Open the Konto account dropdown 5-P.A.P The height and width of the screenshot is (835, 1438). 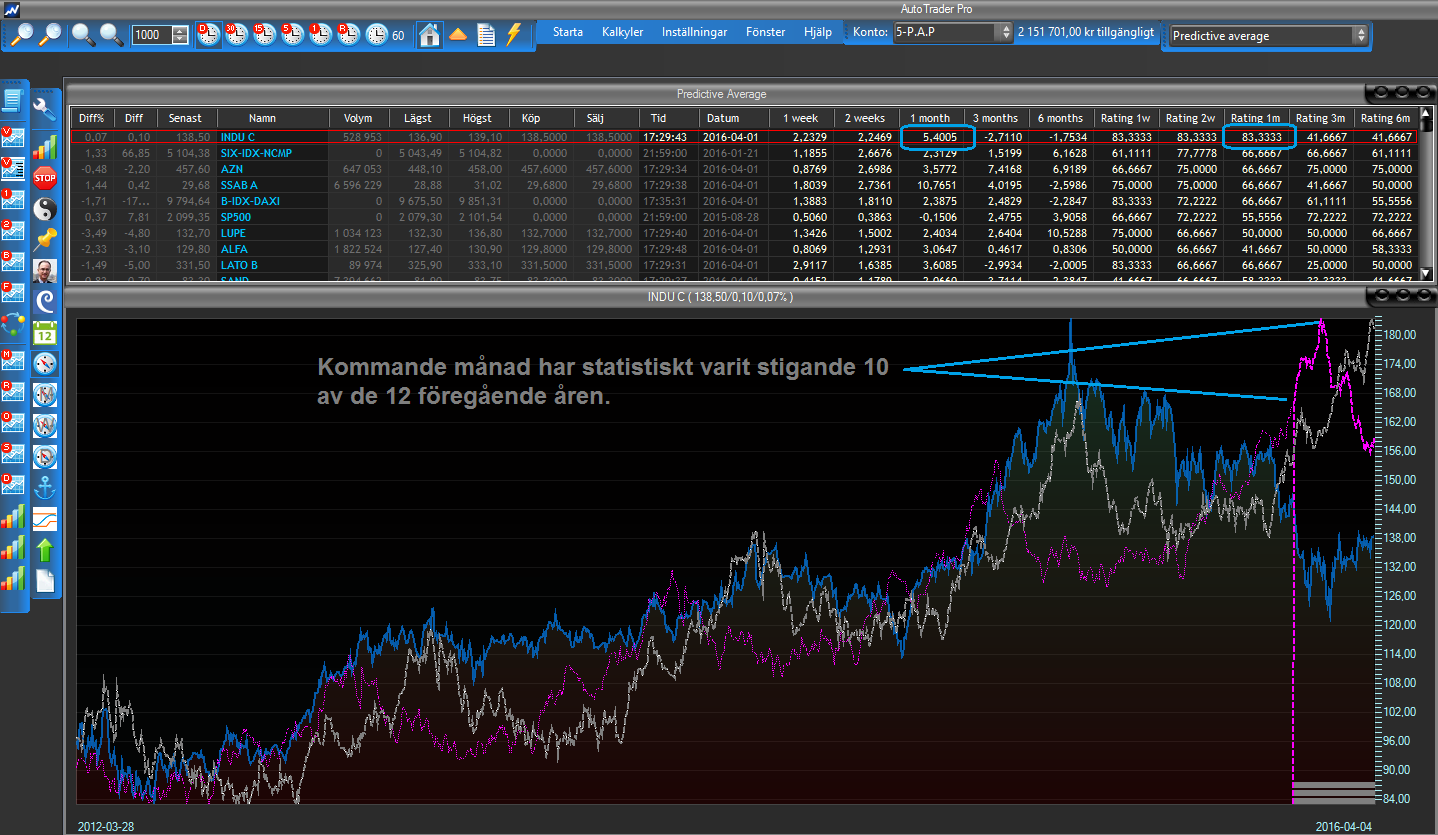[x=953, y=32]
